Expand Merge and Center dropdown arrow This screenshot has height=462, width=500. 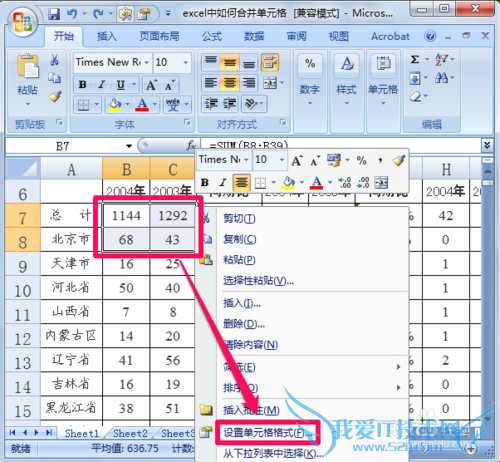click(x=283, y=83)
